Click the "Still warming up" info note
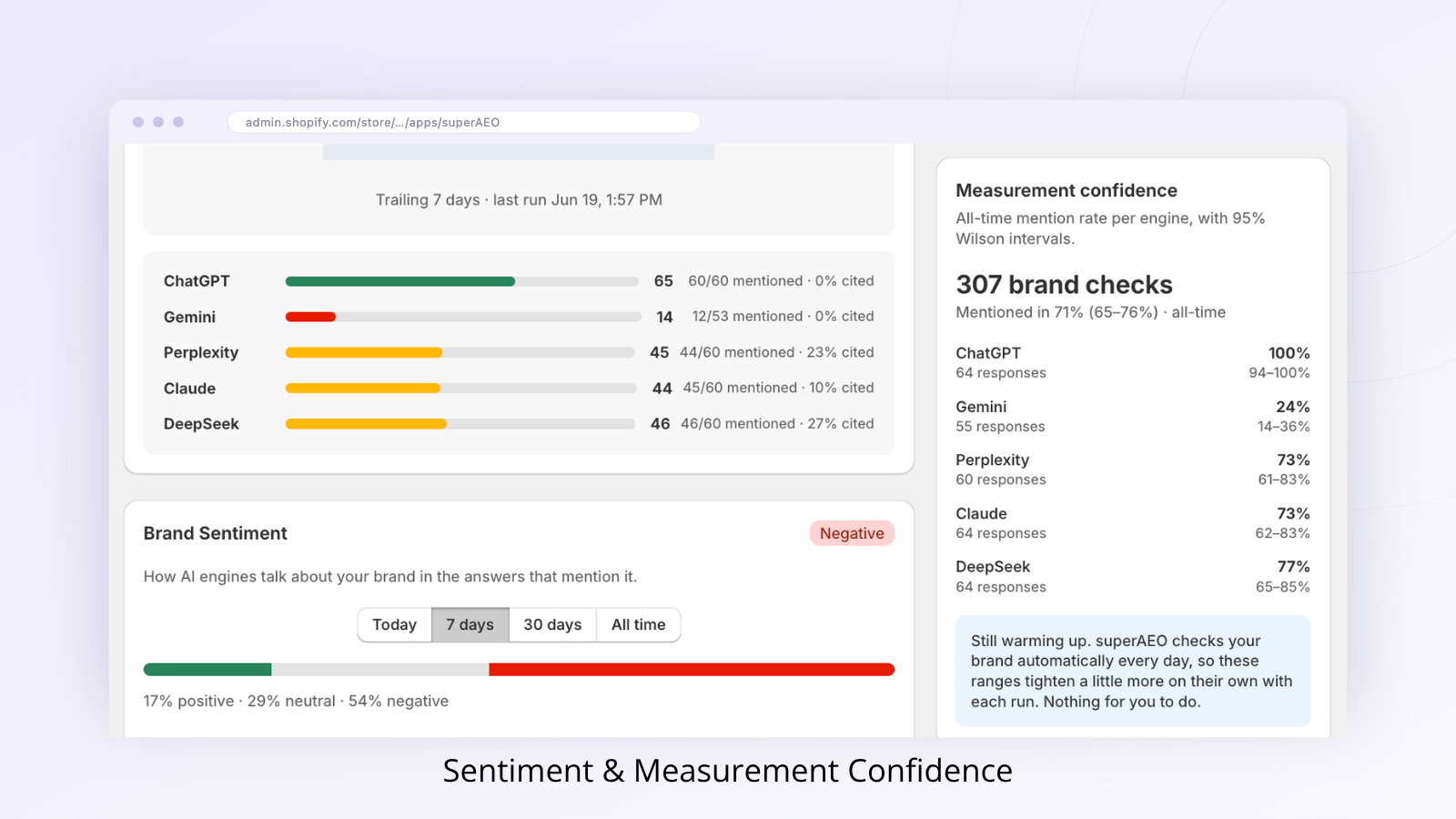 tap(1133, 671)
